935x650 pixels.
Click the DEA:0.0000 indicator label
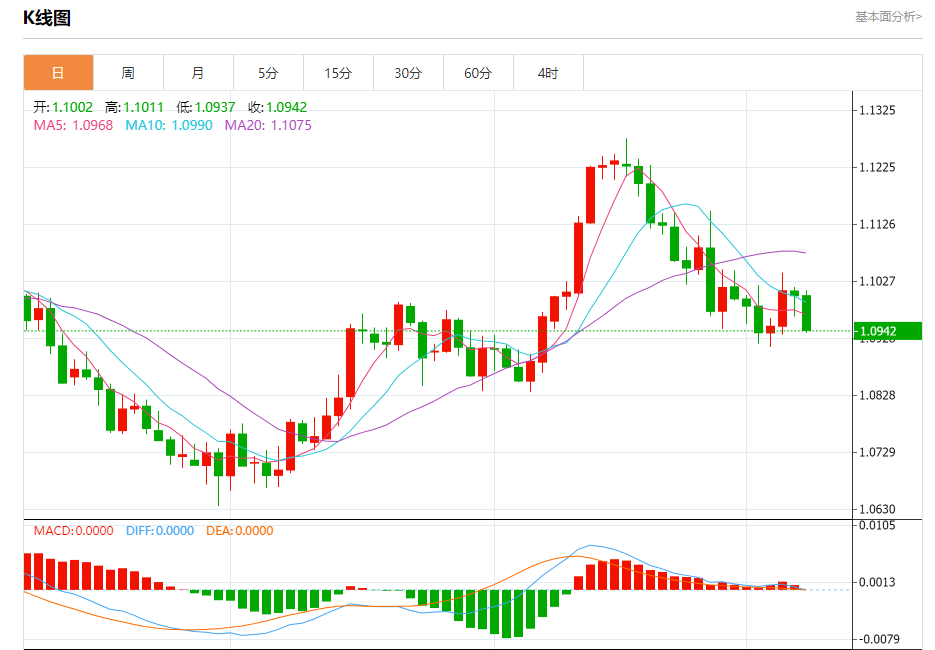coord(240,531)
